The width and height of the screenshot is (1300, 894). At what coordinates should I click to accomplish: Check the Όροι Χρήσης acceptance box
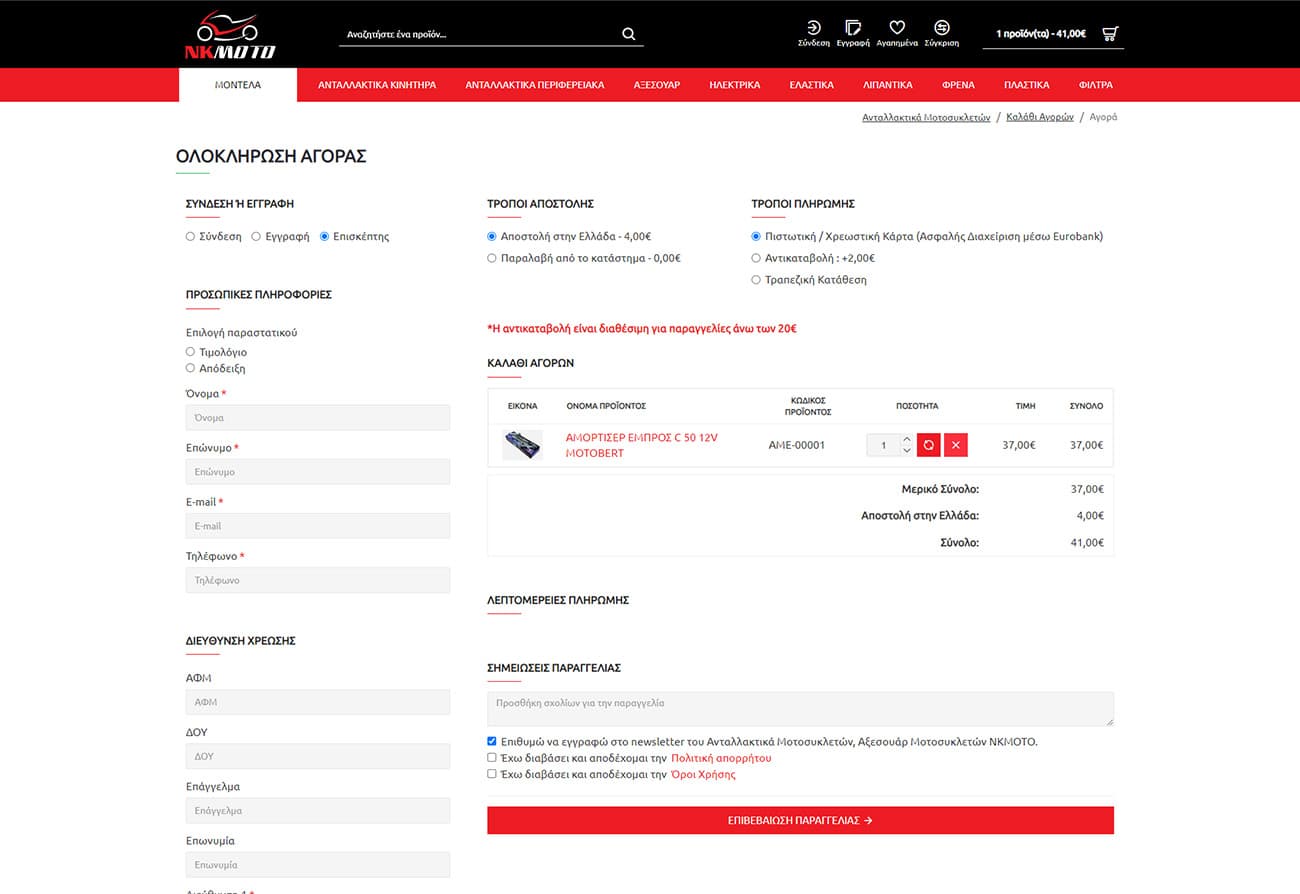click(x=492, y=774)
